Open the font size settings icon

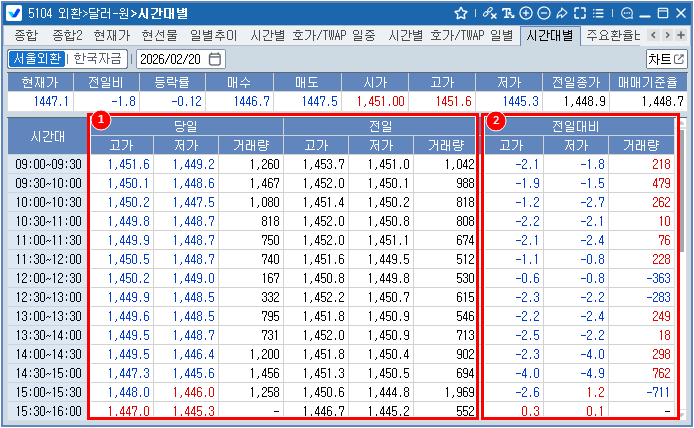point(508,14)
